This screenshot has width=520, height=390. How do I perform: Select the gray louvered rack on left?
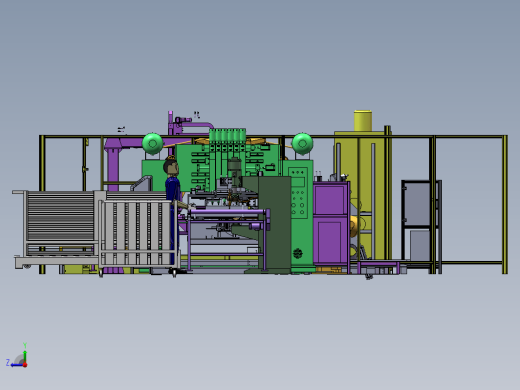(60, 216)
